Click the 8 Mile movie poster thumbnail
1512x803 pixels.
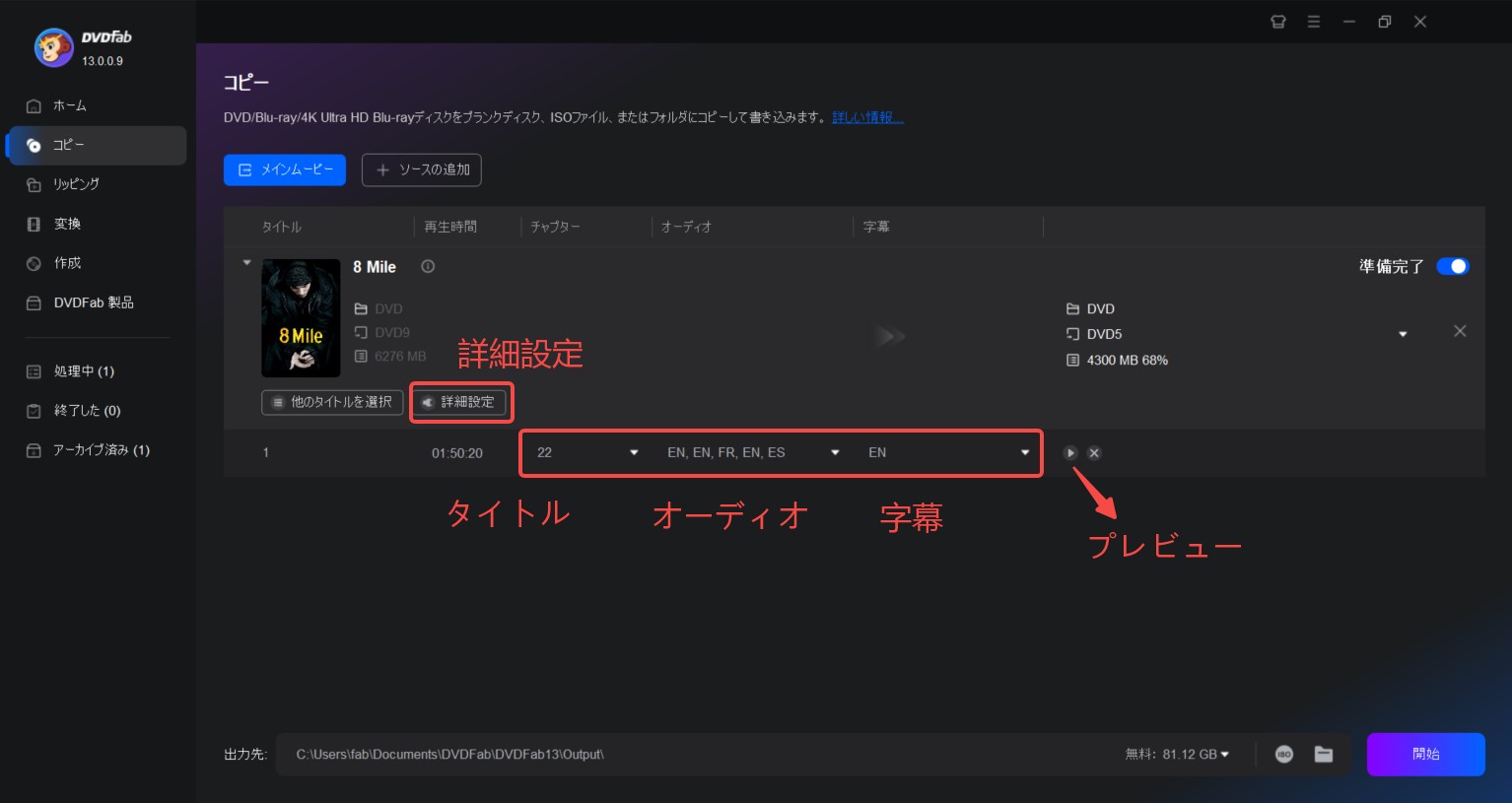[301, 318]
